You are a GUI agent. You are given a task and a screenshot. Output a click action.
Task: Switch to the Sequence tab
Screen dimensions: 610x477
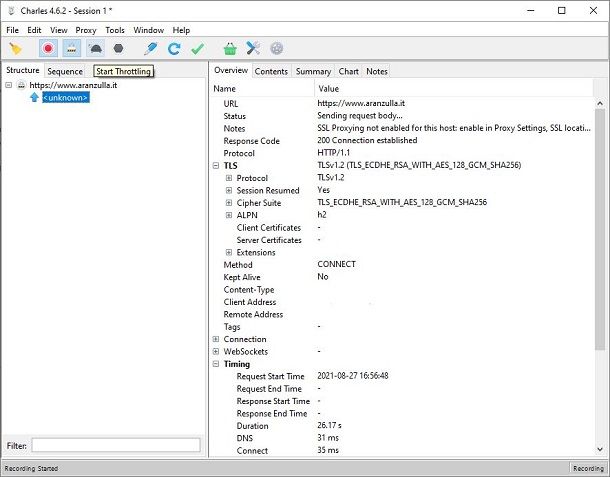click(65, 71)
